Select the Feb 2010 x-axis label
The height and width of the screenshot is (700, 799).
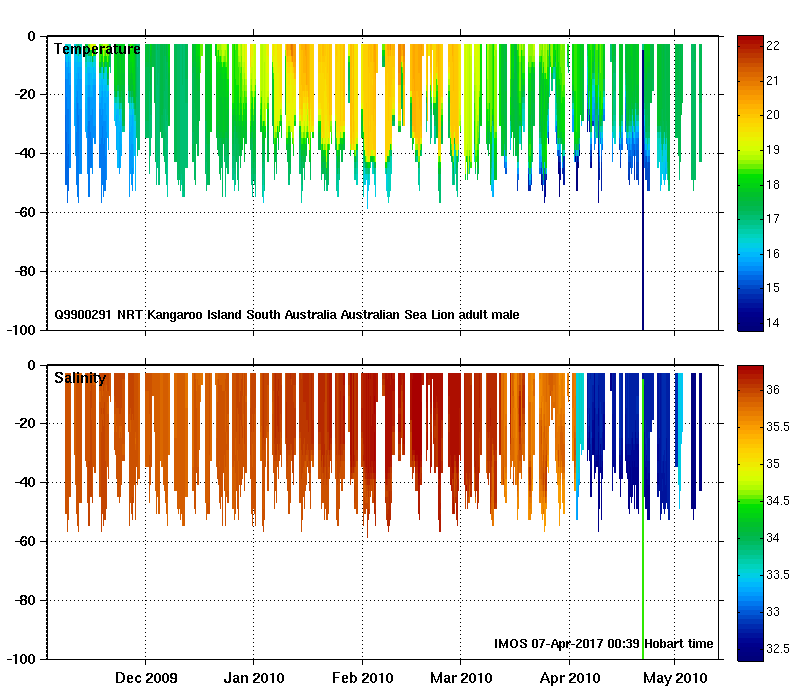(x=362, y=678)
